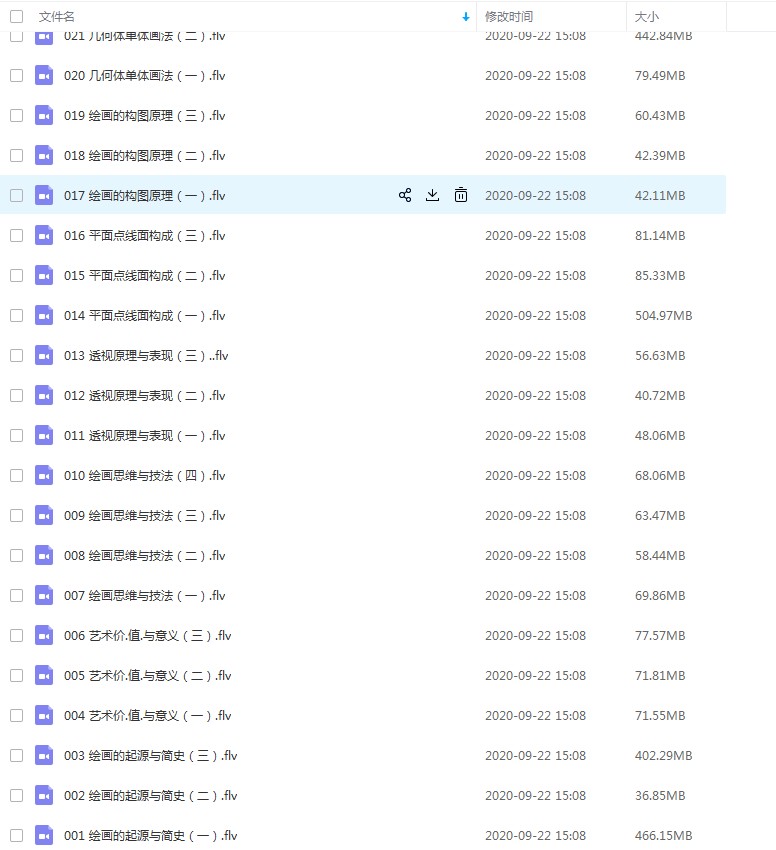The height and width of the screenshot is (850, 776).
Task: Click the size value 402.29MB
Action: [x=664, y=756]
